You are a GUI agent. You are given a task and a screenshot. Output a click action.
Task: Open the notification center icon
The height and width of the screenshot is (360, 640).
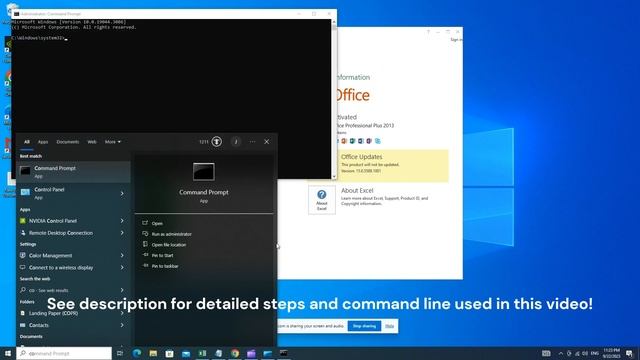tap(629, 353)
